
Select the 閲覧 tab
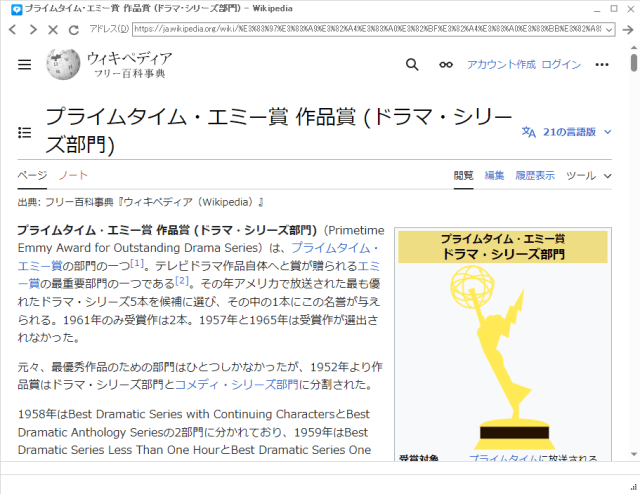pos(464,176)
